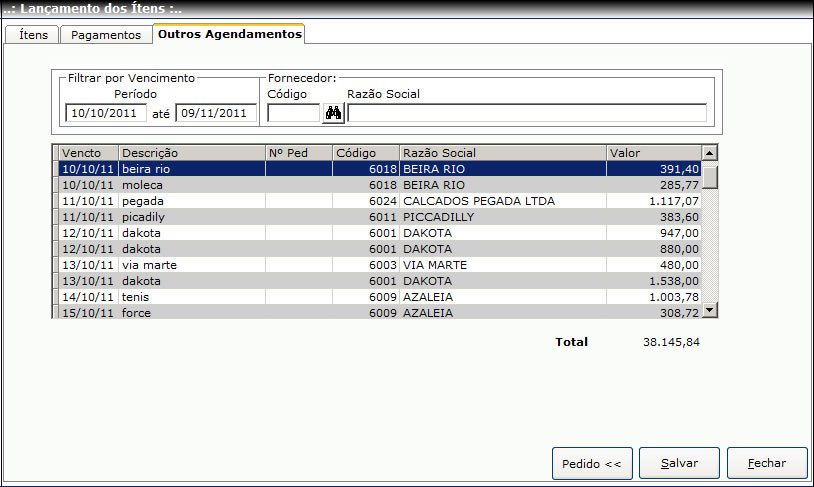This screenshot has width=814, height=487.
Task: Click the Salvar button
Action: tap(679, 463)
